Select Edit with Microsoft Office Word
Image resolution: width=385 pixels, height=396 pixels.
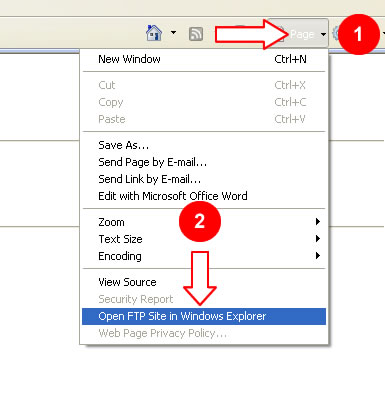(x=204, y=196)
